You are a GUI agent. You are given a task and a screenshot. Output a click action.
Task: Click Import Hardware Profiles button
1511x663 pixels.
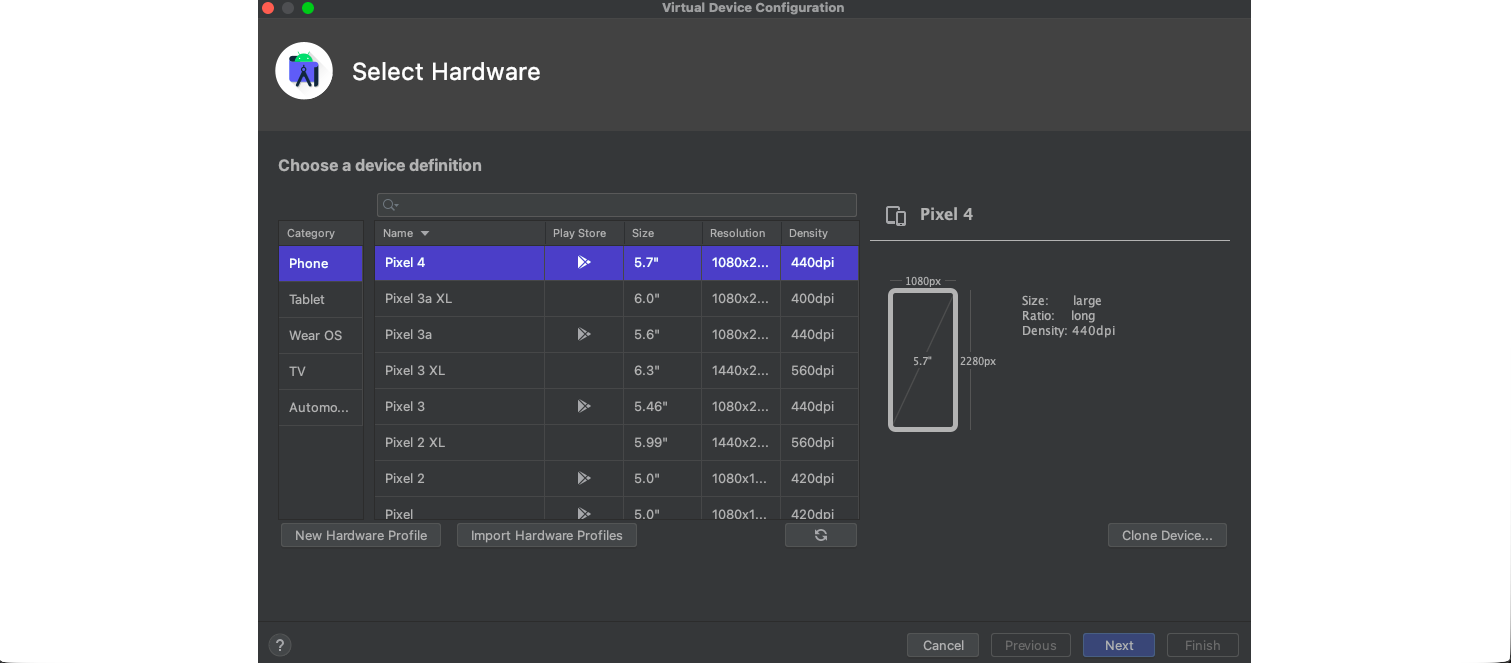click(x=547, y=535)
